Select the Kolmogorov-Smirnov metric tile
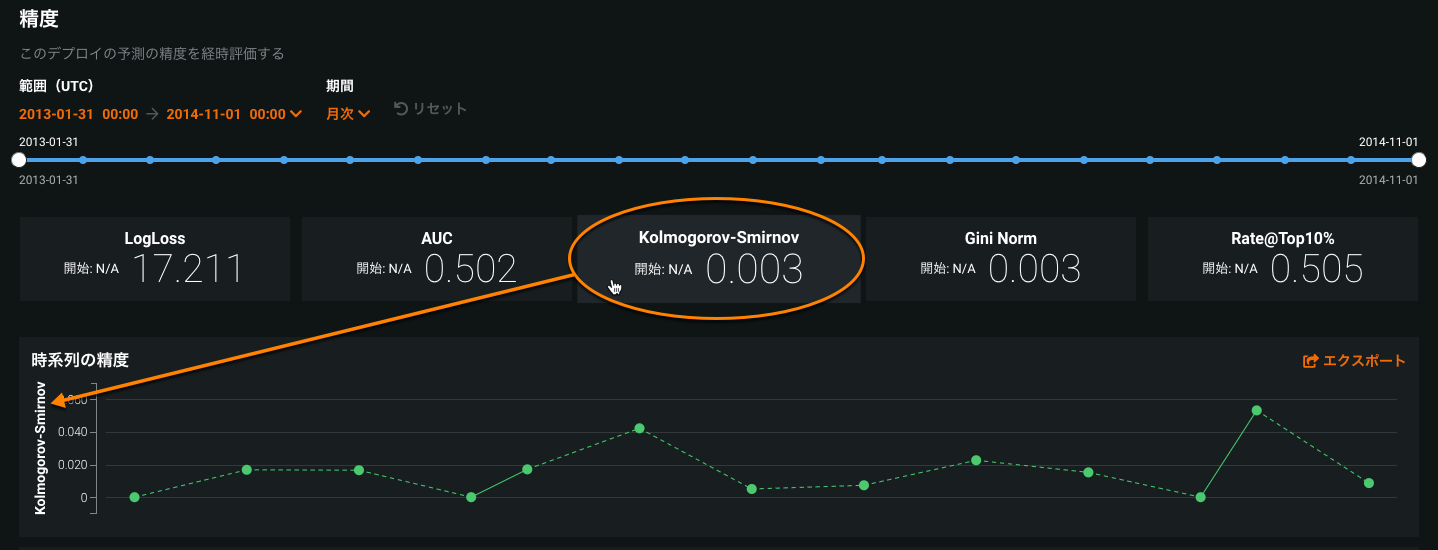The width and height of the screenshot is (1438, 550). 718,259
